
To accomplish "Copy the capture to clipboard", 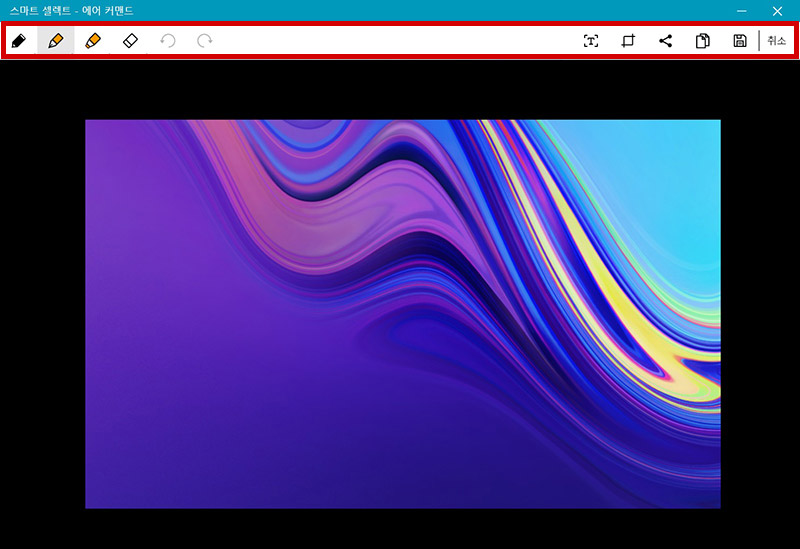I will 702,41.
